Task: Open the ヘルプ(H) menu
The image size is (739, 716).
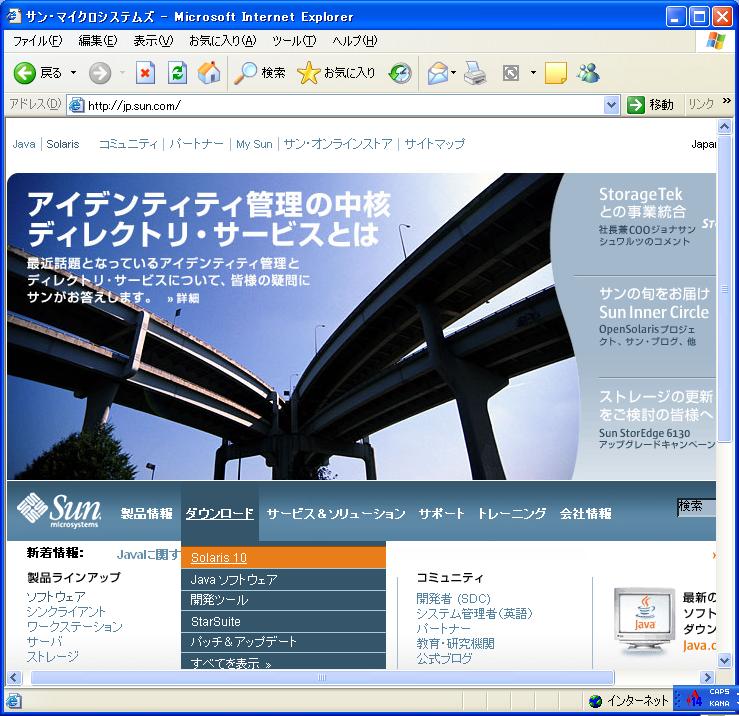Action: (x=354, y=41)
